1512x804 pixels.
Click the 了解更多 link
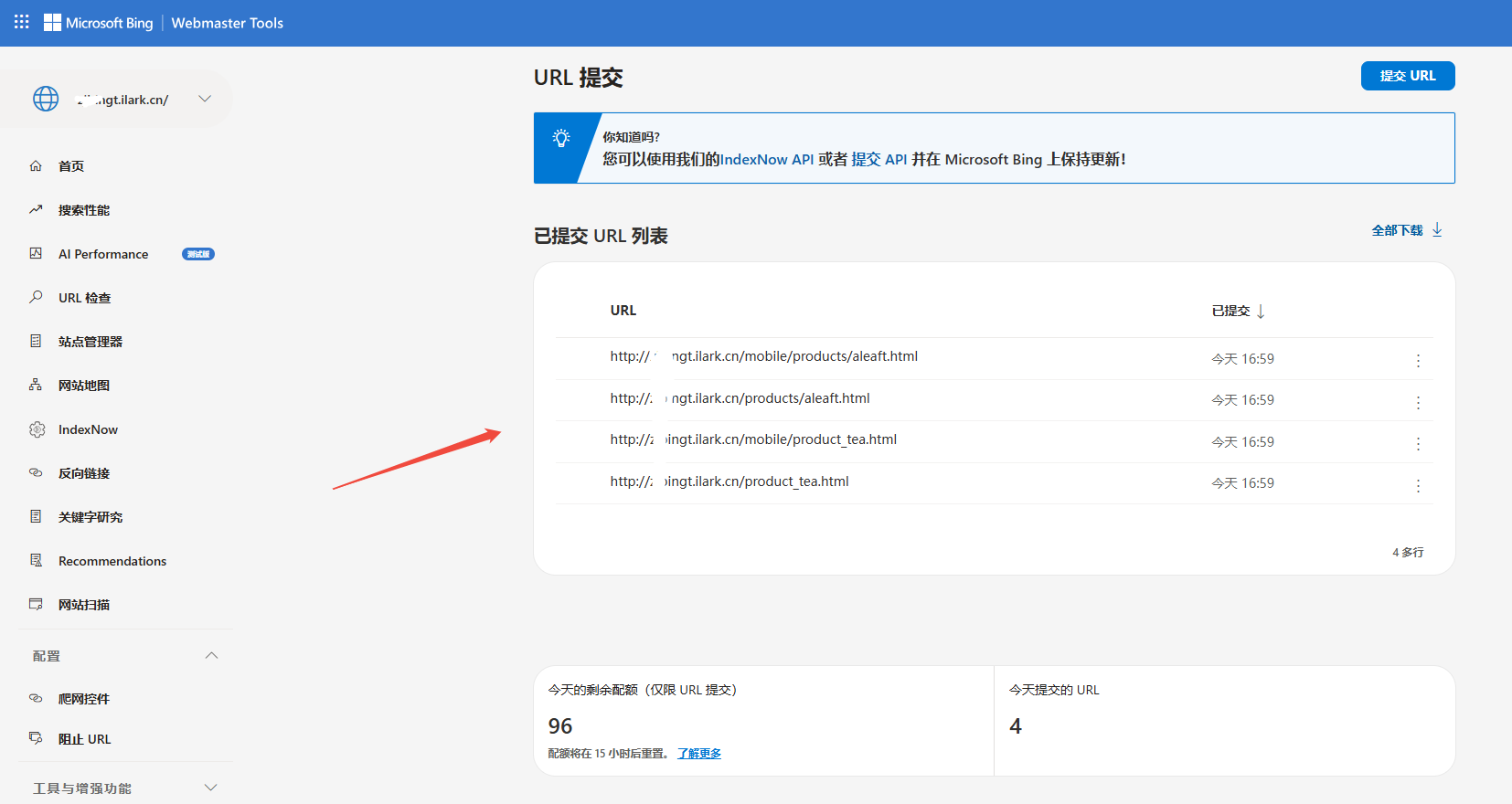point(699,754)
